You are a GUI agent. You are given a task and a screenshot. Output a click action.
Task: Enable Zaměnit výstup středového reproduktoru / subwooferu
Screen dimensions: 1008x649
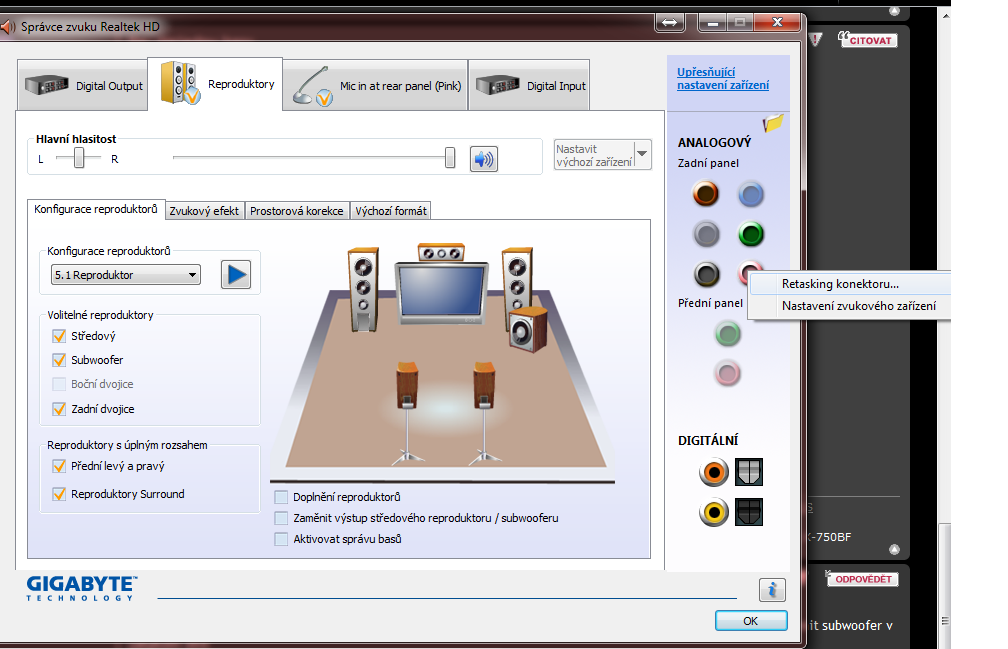[x=281, y=518]
